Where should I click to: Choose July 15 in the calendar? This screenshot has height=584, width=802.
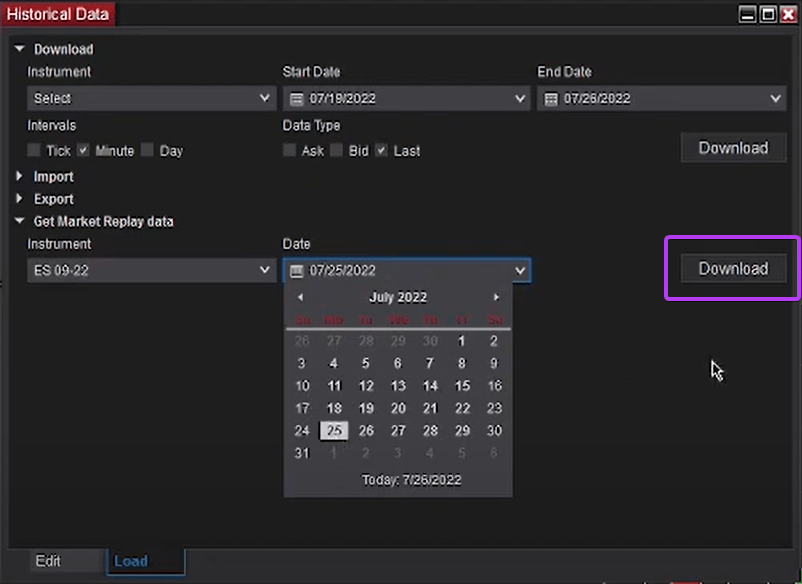tap(462, 386)
